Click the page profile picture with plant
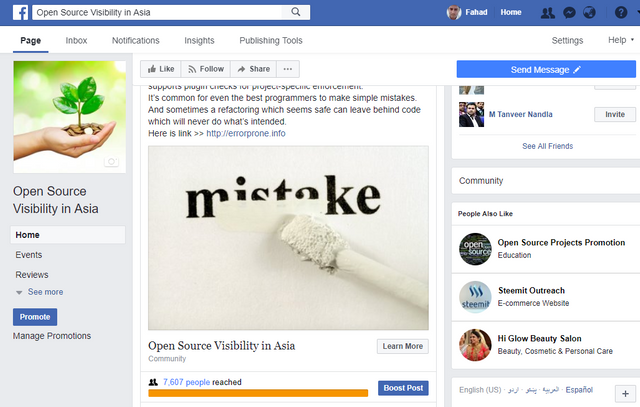Screen dimensions: 640x407 point(69,117)
